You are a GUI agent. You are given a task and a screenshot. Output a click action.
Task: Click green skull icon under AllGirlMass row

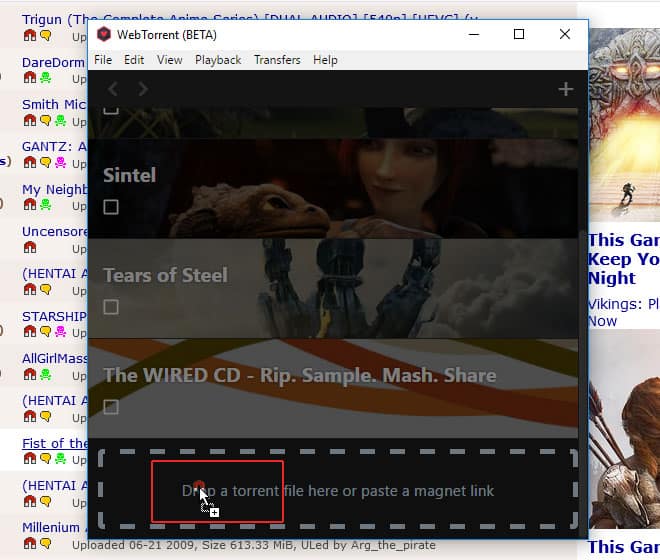(45, 374)
